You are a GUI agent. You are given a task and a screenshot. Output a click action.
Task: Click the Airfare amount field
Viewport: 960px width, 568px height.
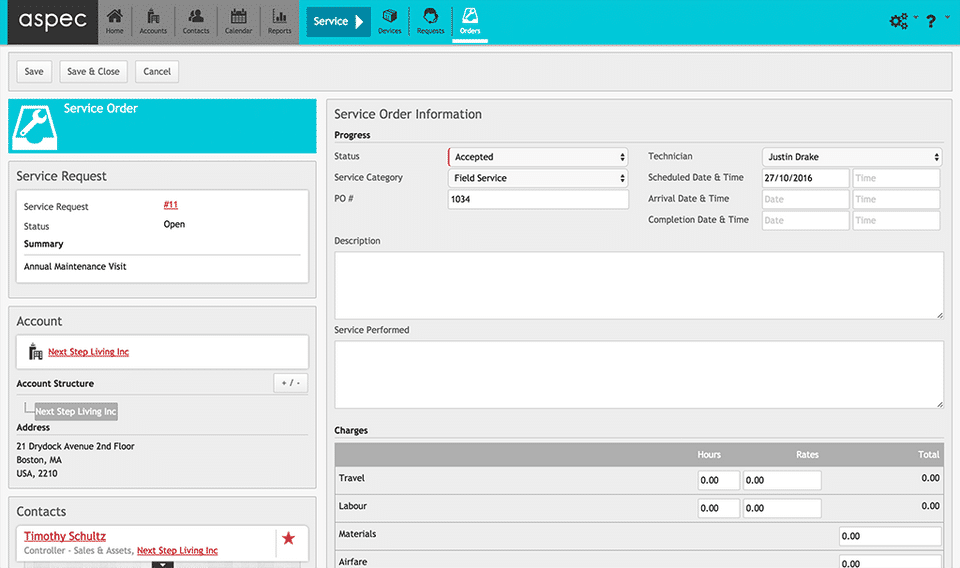(x=890, y=562)
